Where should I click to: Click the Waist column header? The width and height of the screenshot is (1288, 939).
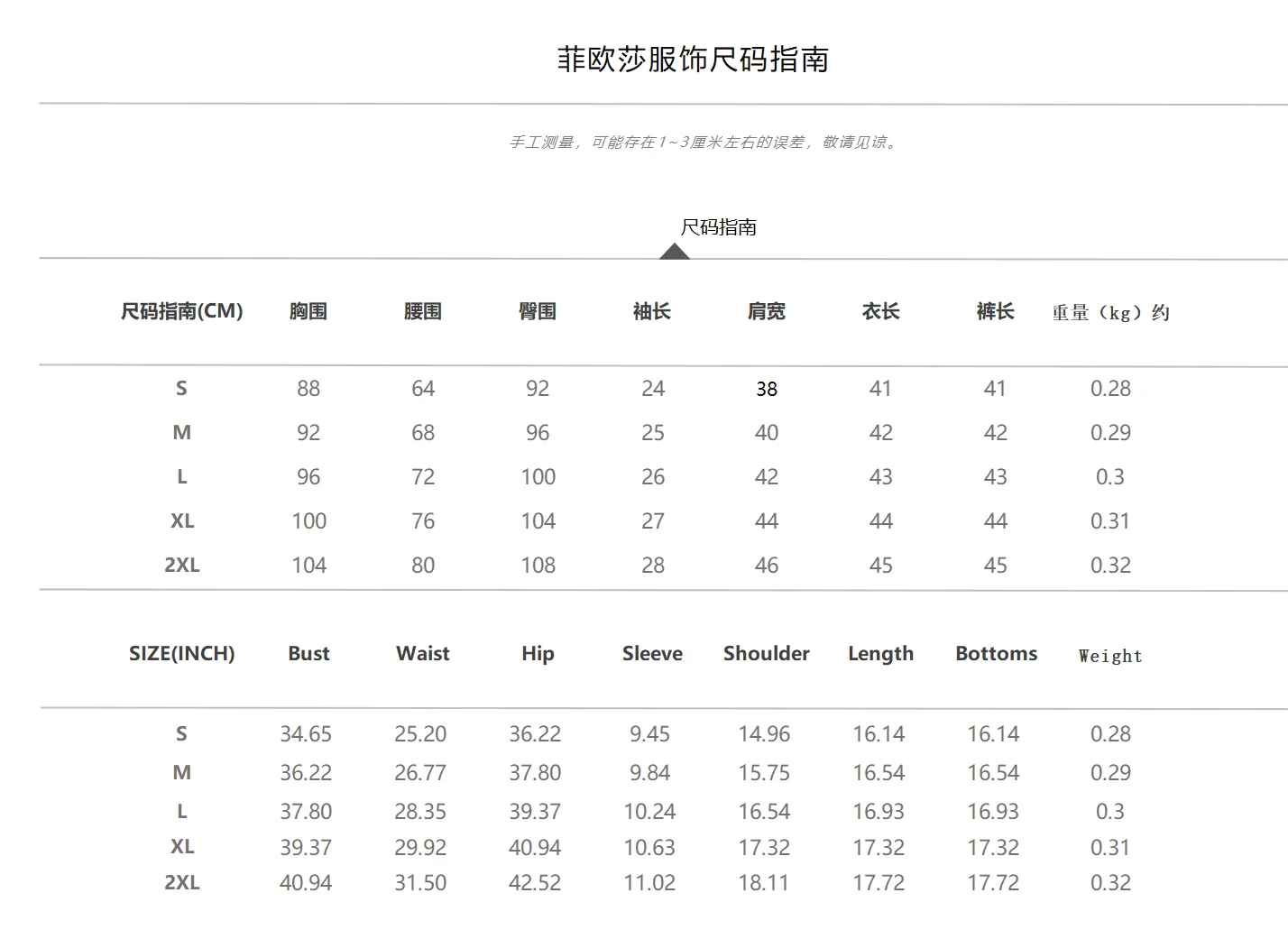[x=423, y=654]
